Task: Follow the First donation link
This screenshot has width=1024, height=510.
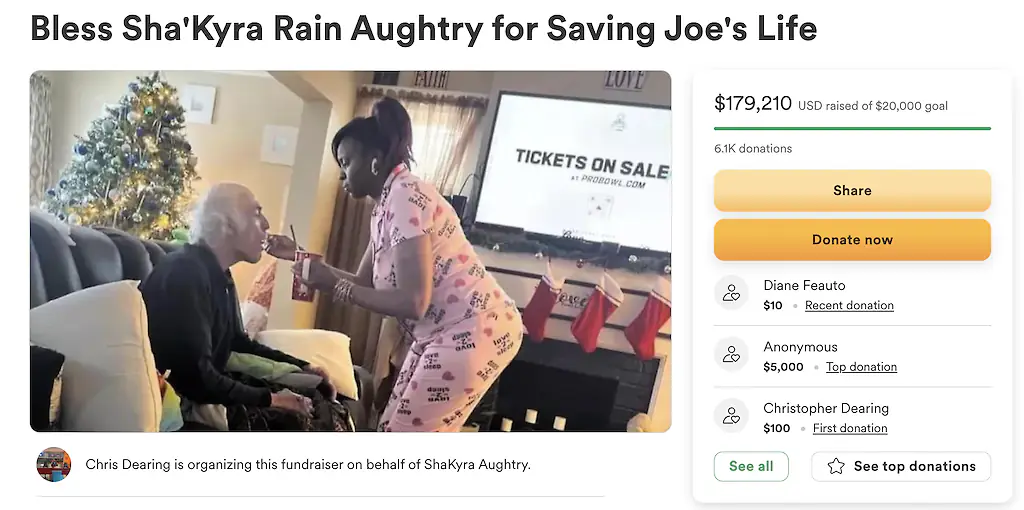Action: (x=850, y=428)
